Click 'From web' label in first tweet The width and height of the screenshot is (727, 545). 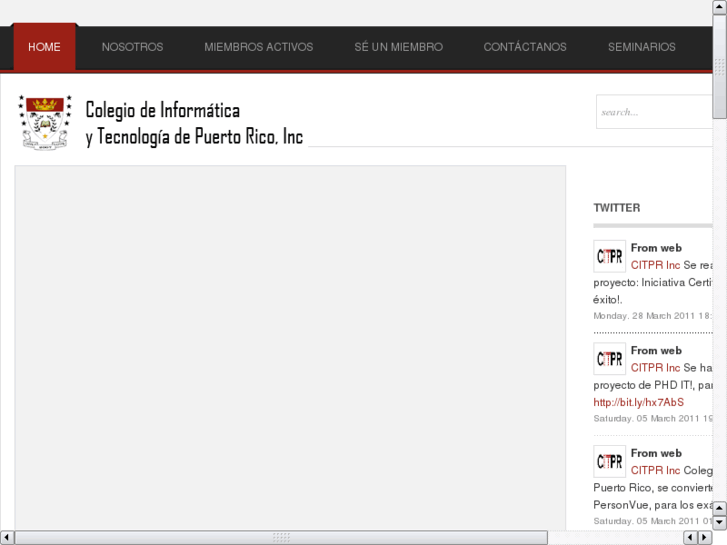656,248
